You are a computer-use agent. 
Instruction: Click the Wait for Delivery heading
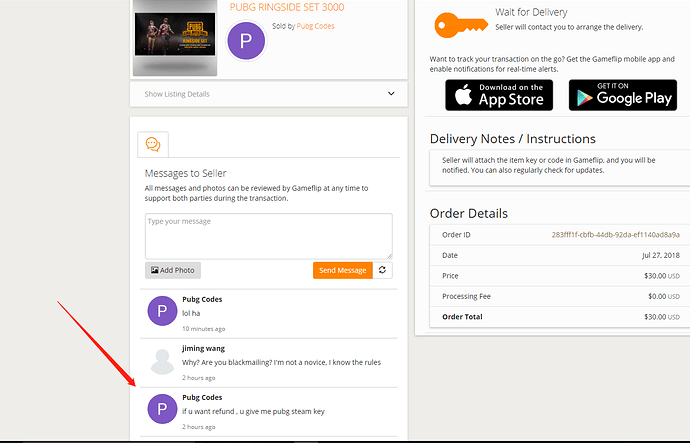point(531,12)
